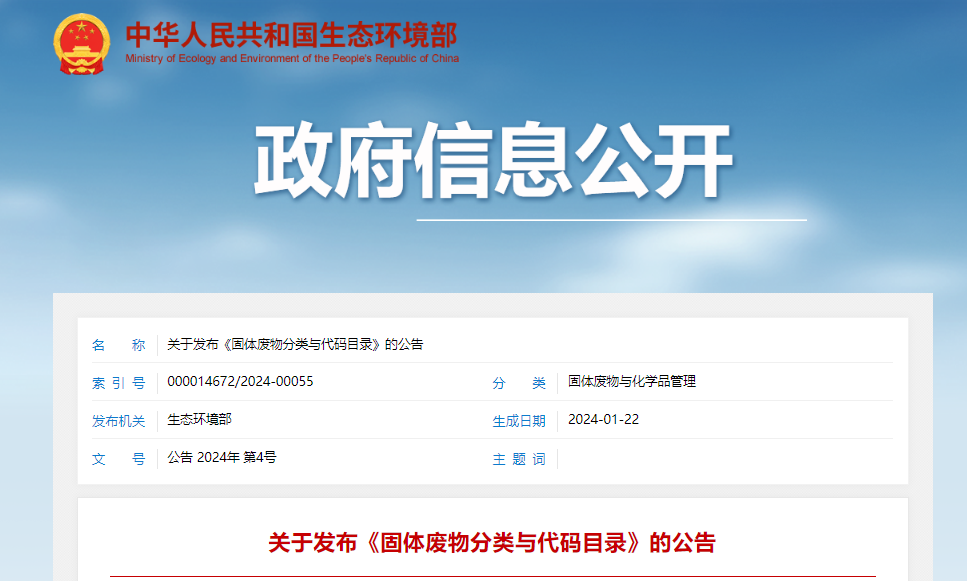
Task: Click the 索引号 field label
Action: coord(115,381)
